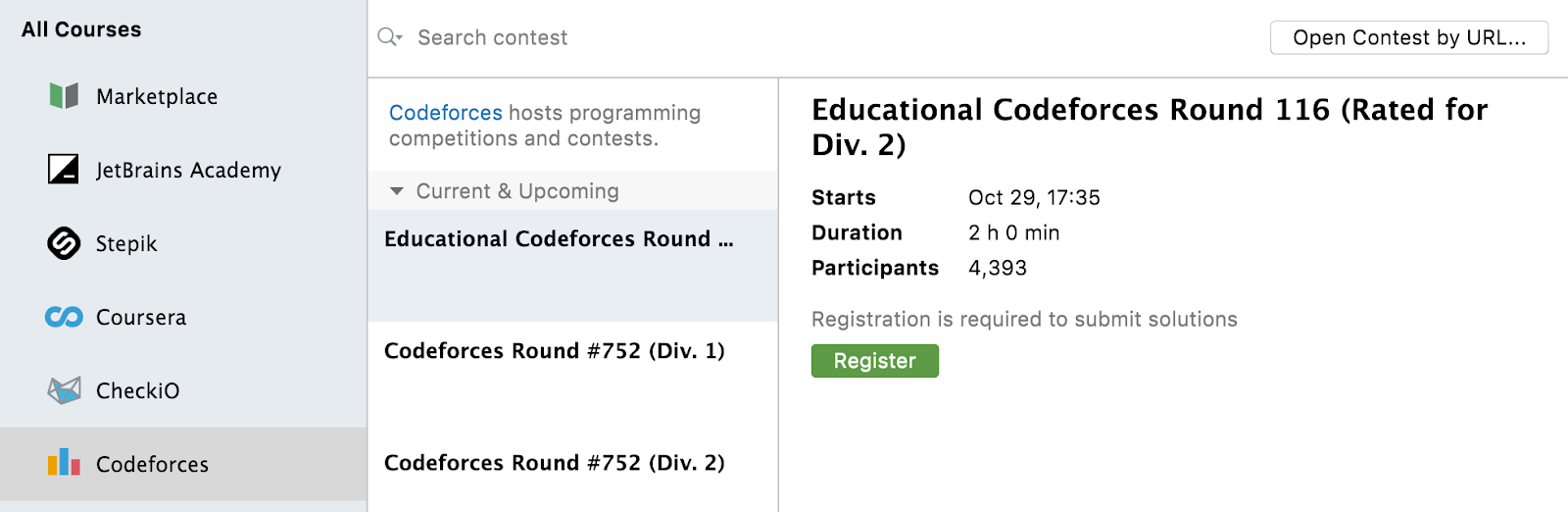
Task: Open the JetBrains Academy section
Action: coord(188,171)
